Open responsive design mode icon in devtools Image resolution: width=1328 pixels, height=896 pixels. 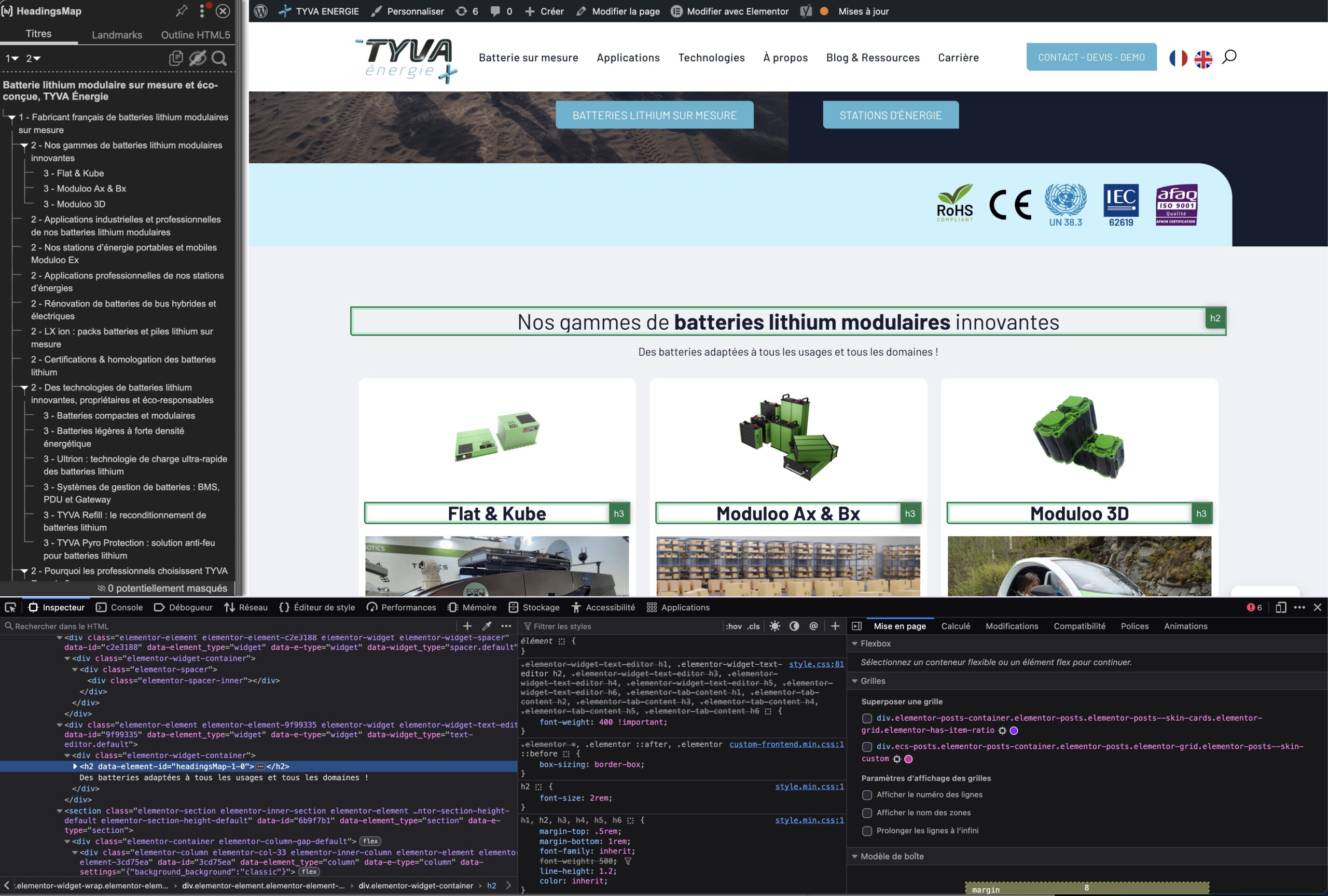click(1281, 607)
